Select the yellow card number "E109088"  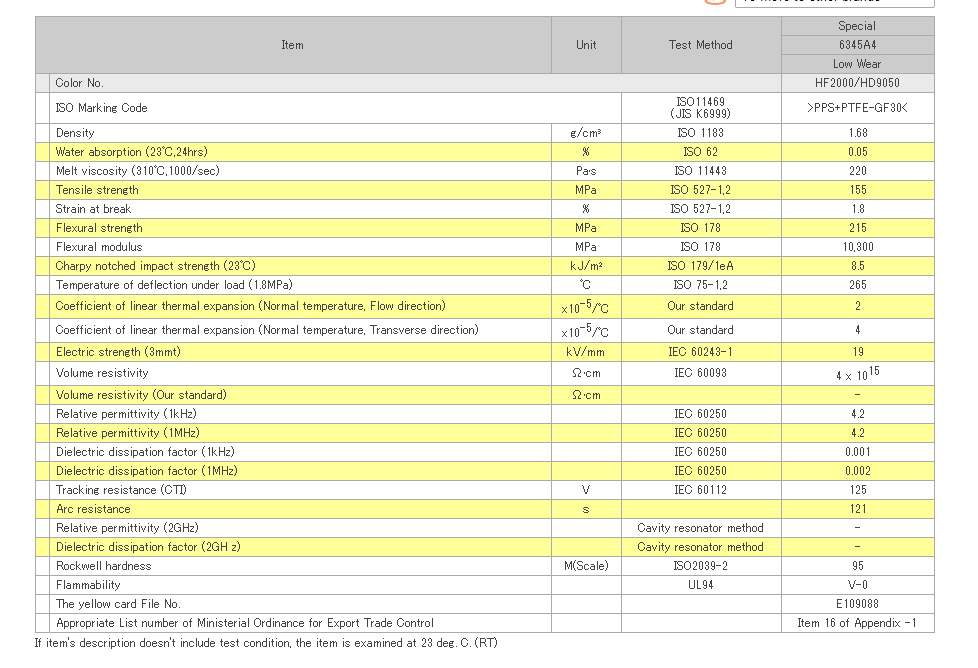tap(857, 604)
